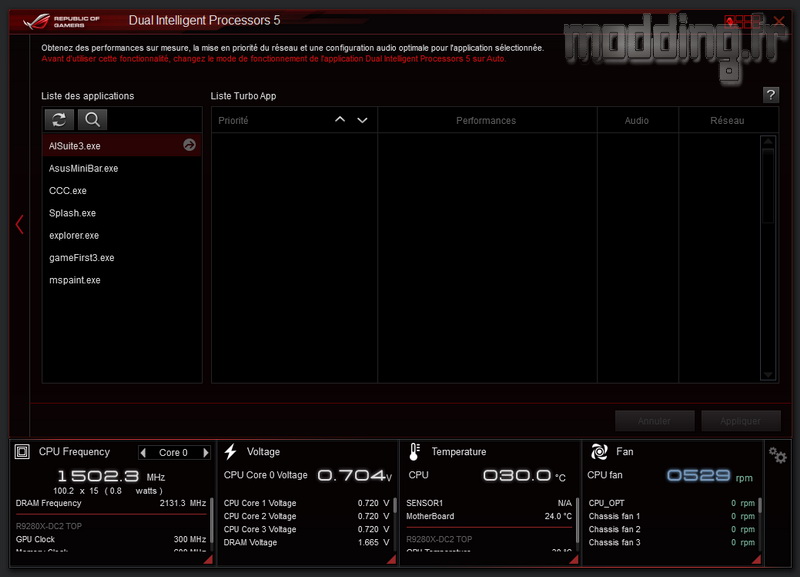This screenshot has width=800, height=577.
Task: Click the Turbo App list scrollbar up arrow
Action: pyautogui.click(x=768, y=141)
